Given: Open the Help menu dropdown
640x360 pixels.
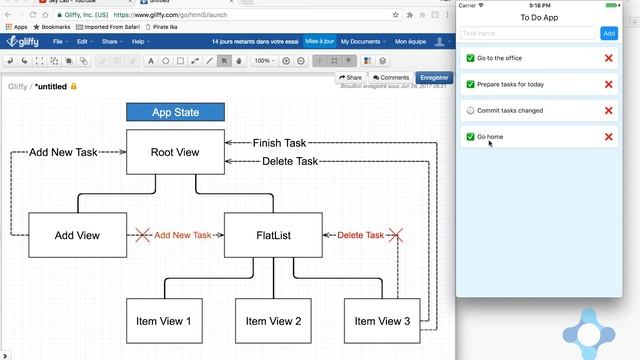Looking at the screenshot, I should [x=140, y=42].
